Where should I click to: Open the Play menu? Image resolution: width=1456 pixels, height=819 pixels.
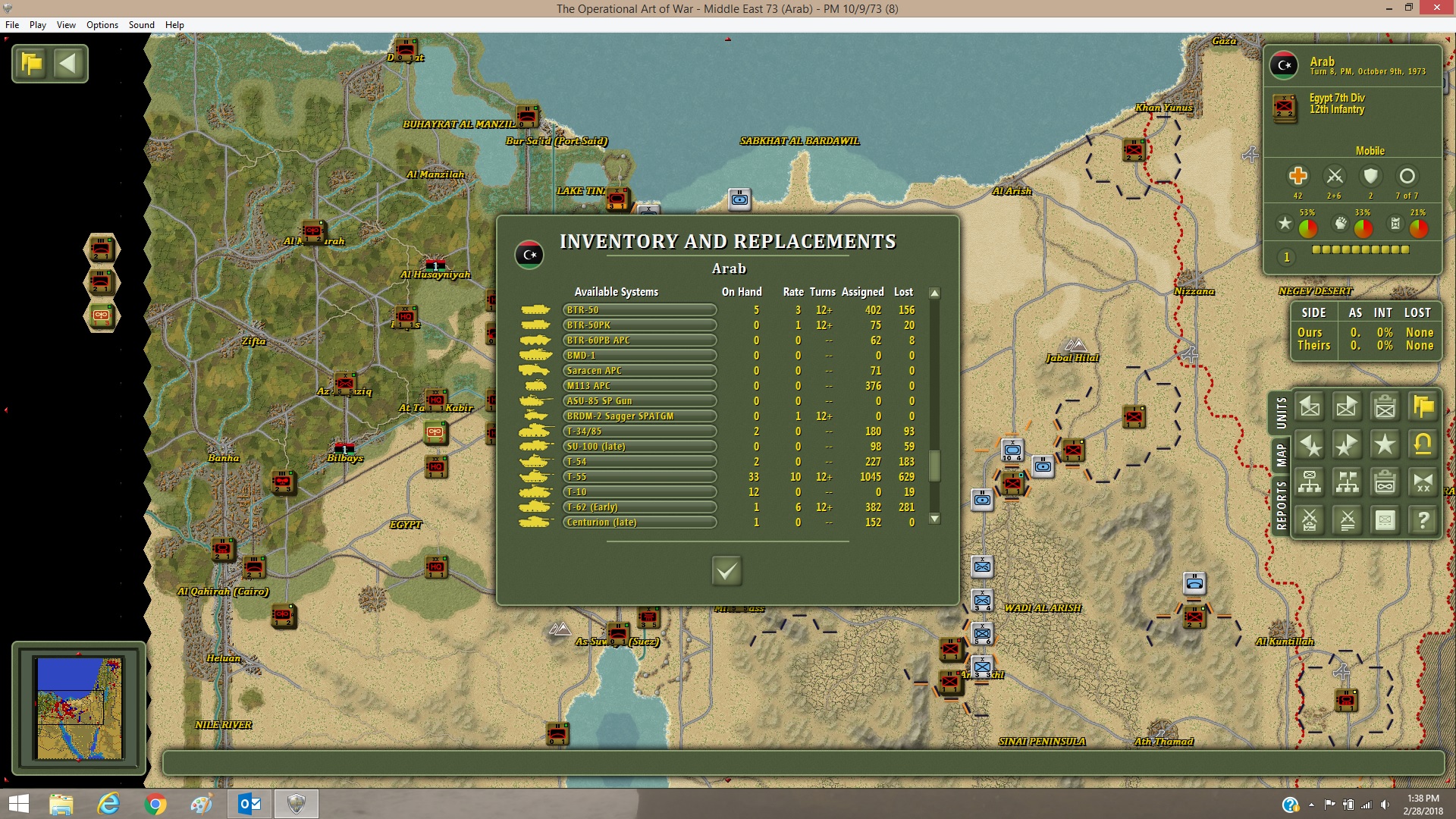tap(38, 25)
